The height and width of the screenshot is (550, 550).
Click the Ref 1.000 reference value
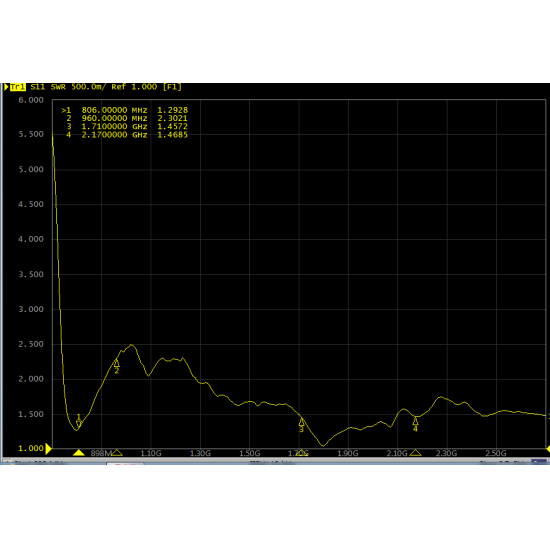coord(134,87)
